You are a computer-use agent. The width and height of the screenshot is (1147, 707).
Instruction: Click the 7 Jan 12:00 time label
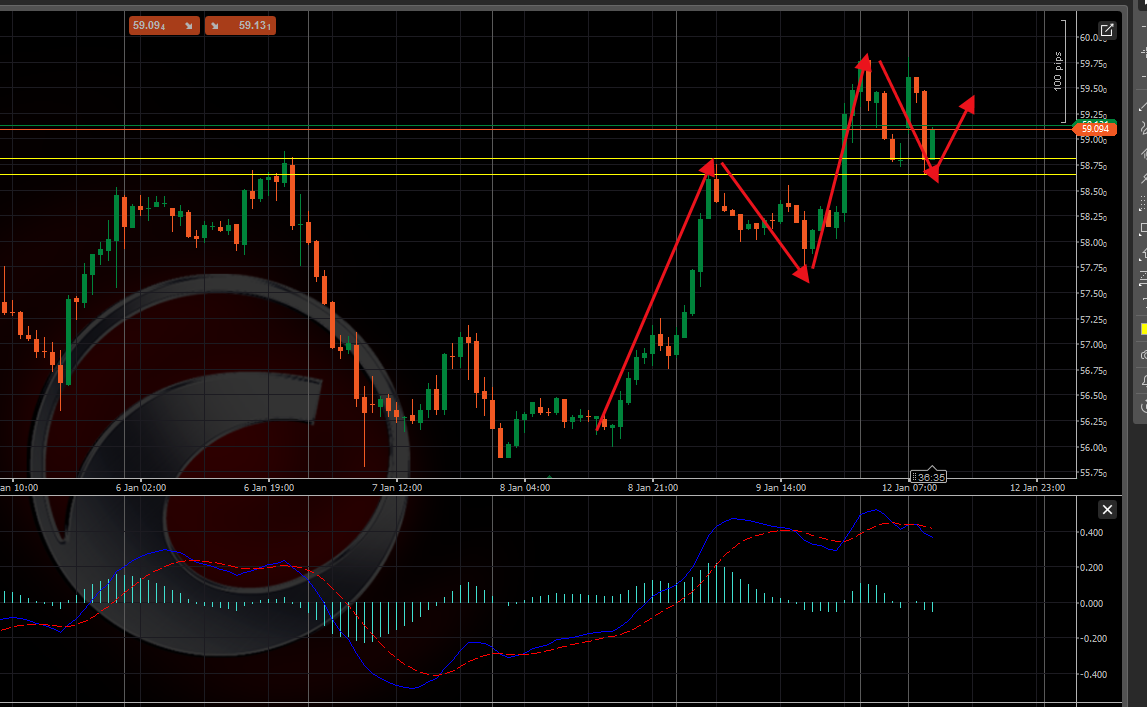[x=396, y=488]
